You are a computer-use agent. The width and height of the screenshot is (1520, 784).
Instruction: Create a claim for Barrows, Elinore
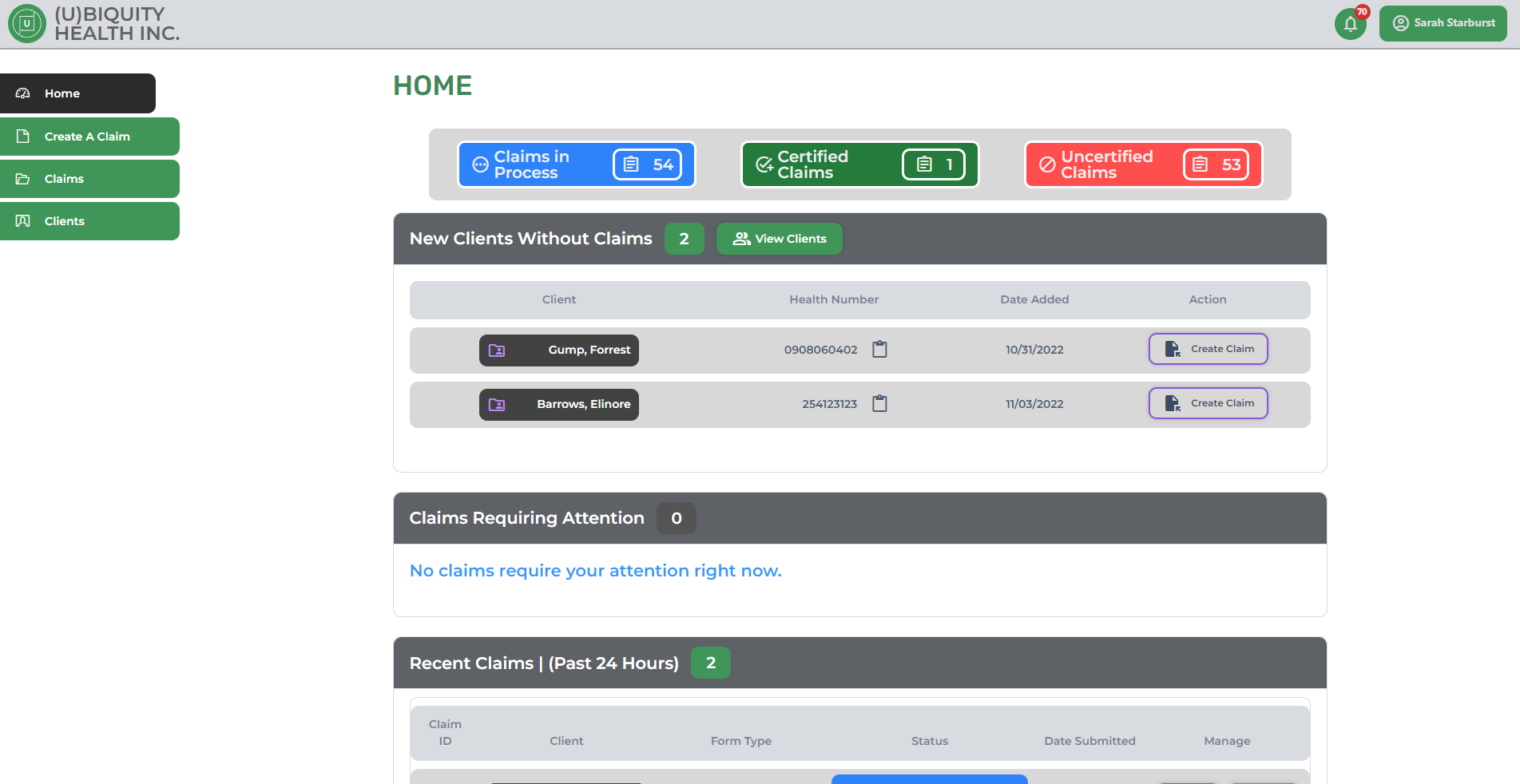point(1208,403)
